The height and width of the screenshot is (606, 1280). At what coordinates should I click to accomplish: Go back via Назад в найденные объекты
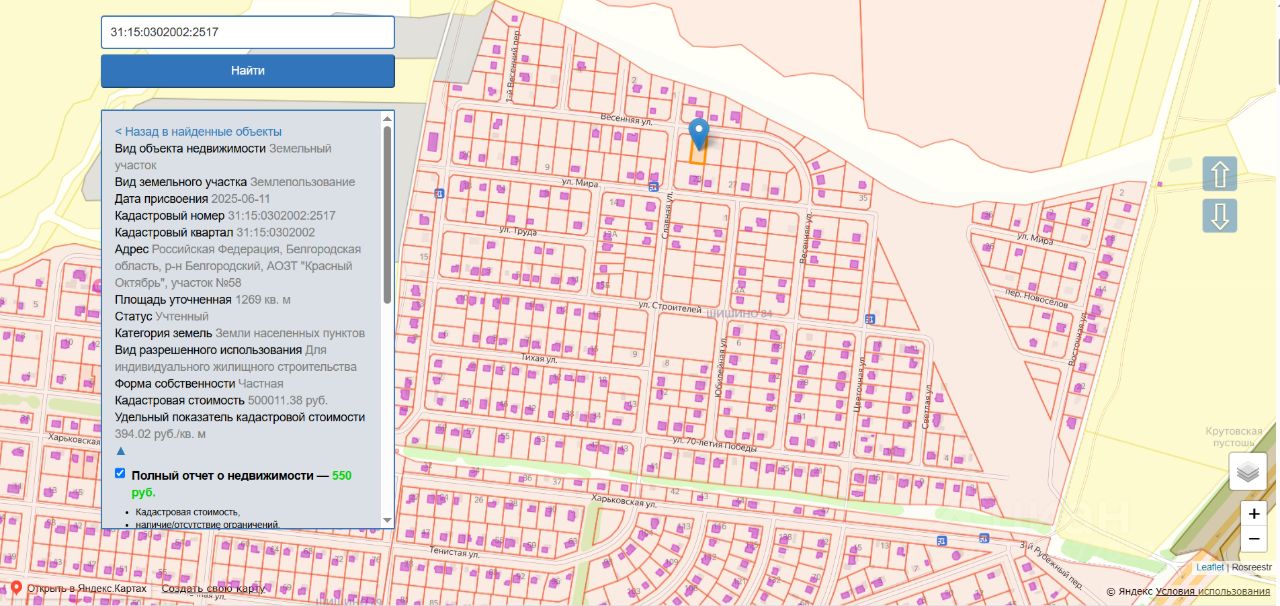click(198, 131)
